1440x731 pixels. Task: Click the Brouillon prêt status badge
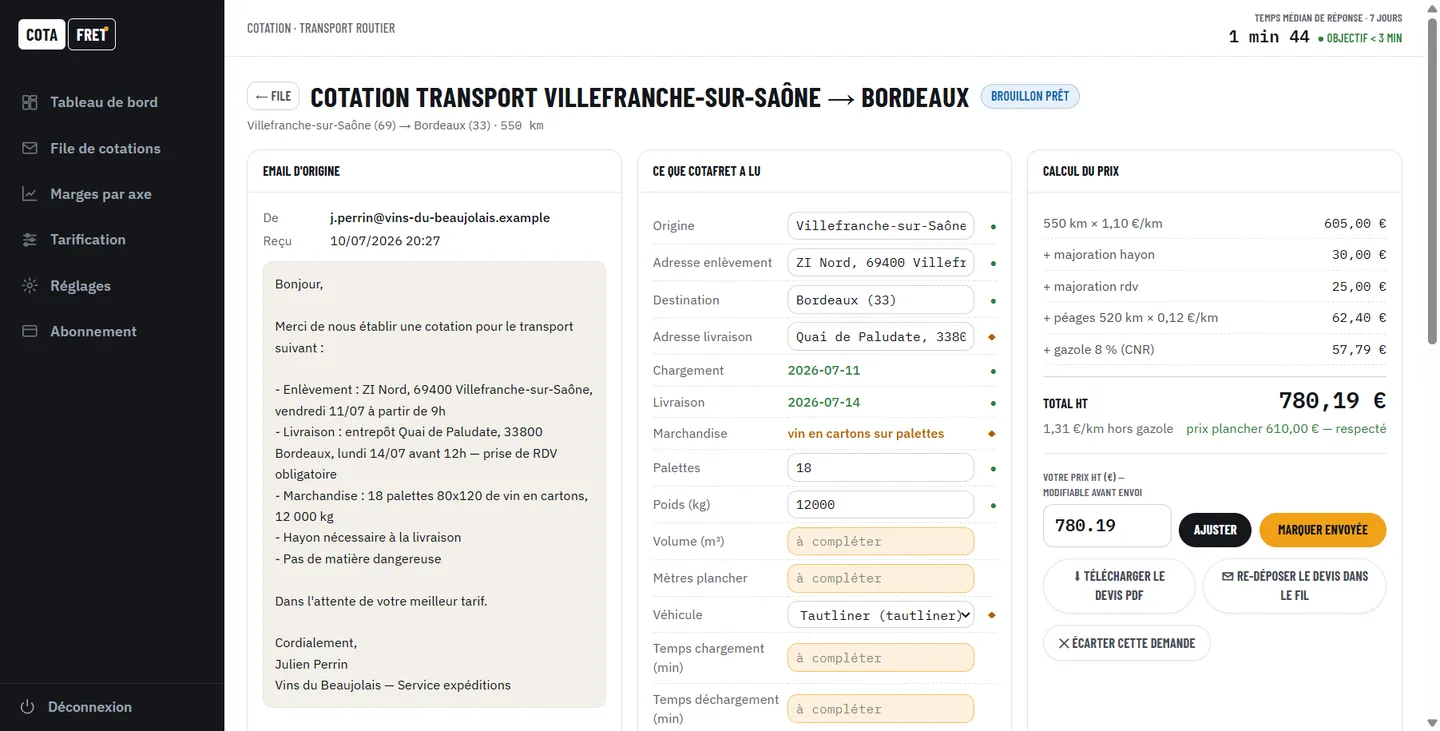tap(1030, 96)
